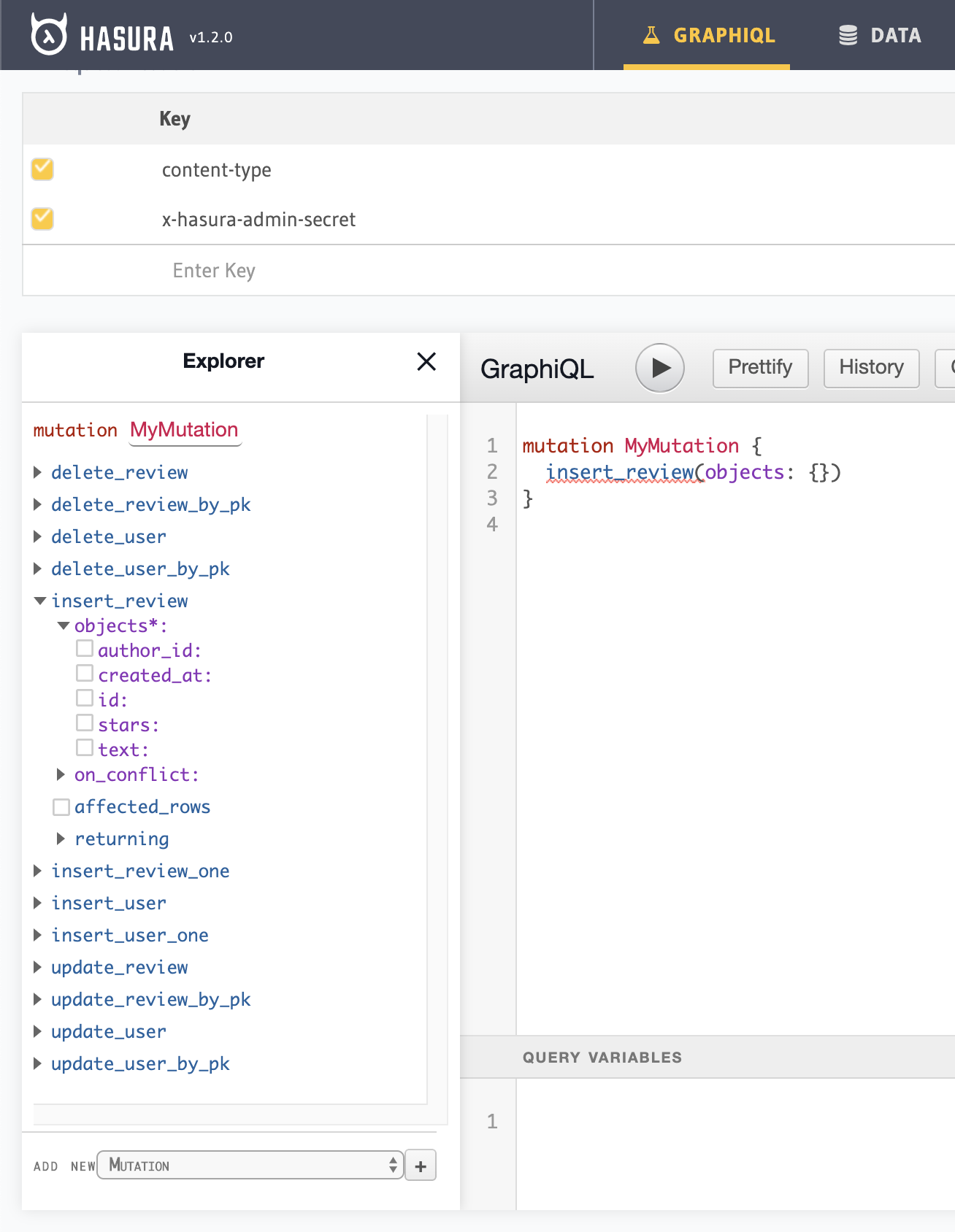
Task: Switch to the GRAPHIQL tab
Action: click(707, 35)
